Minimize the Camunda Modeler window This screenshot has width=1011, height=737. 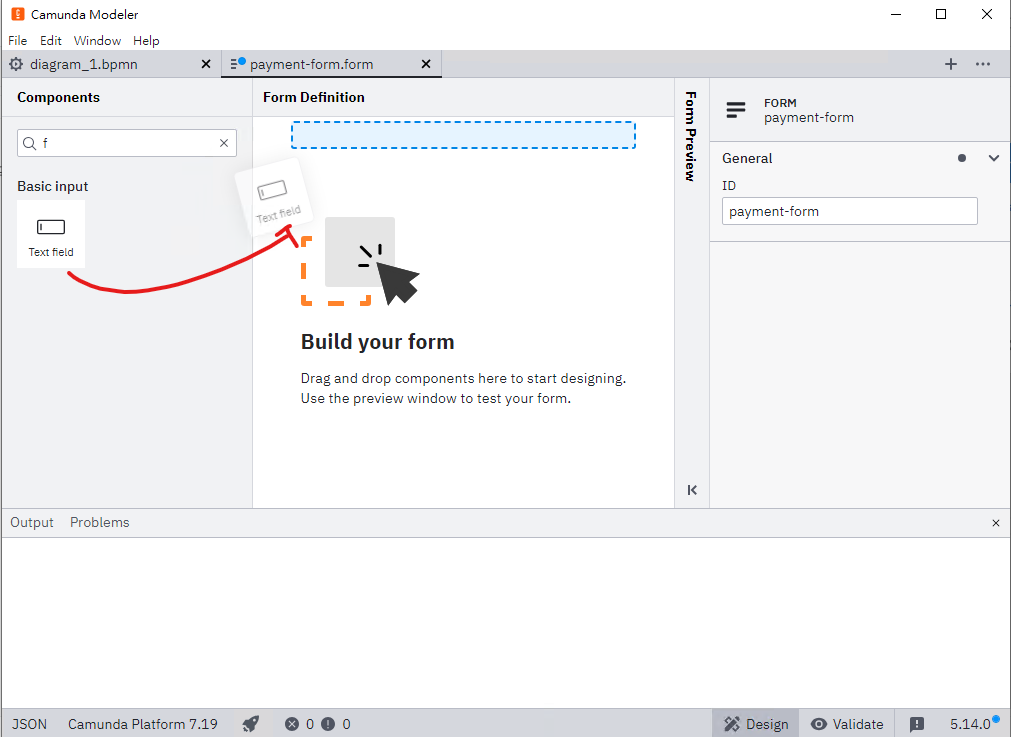(896, 14)
